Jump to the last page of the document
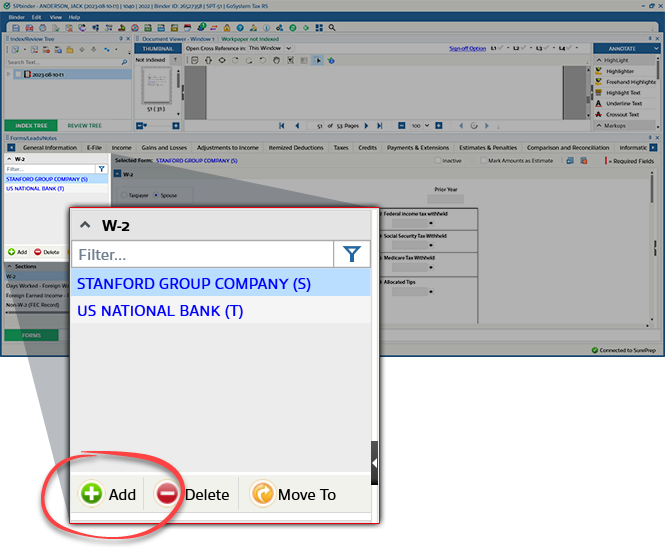665x548 pixels. point(380,126)
